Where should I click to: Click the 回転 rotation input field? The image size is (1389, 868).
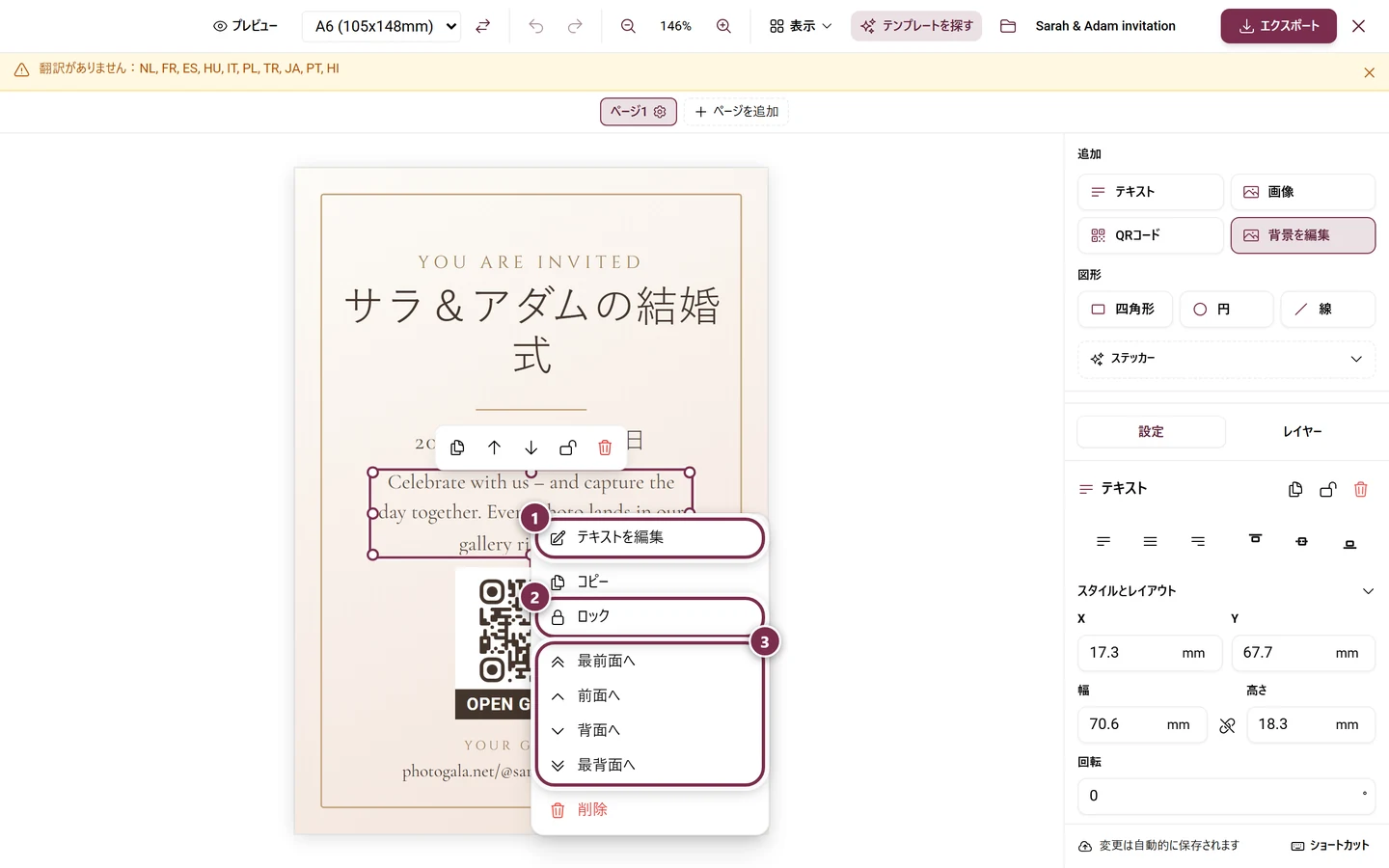tap(1226, 797)
